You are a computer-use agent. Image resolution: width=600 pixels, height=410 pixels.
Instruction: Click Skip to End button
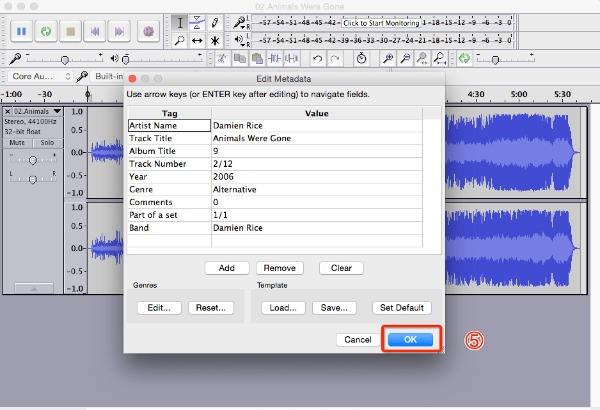[x=119, y=31]
